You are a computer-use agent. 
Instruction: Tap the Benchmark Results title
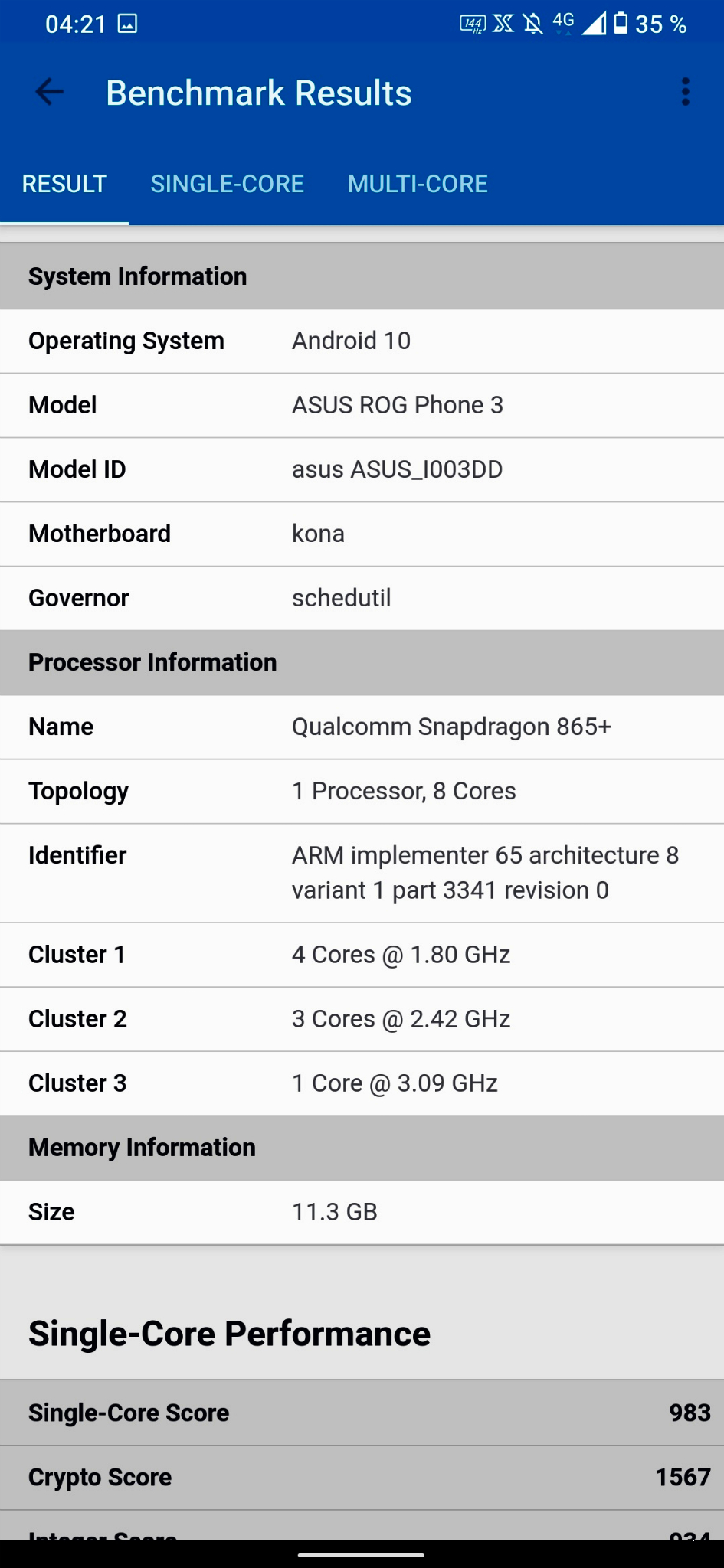pyautogui.click(x=258, y=93)
